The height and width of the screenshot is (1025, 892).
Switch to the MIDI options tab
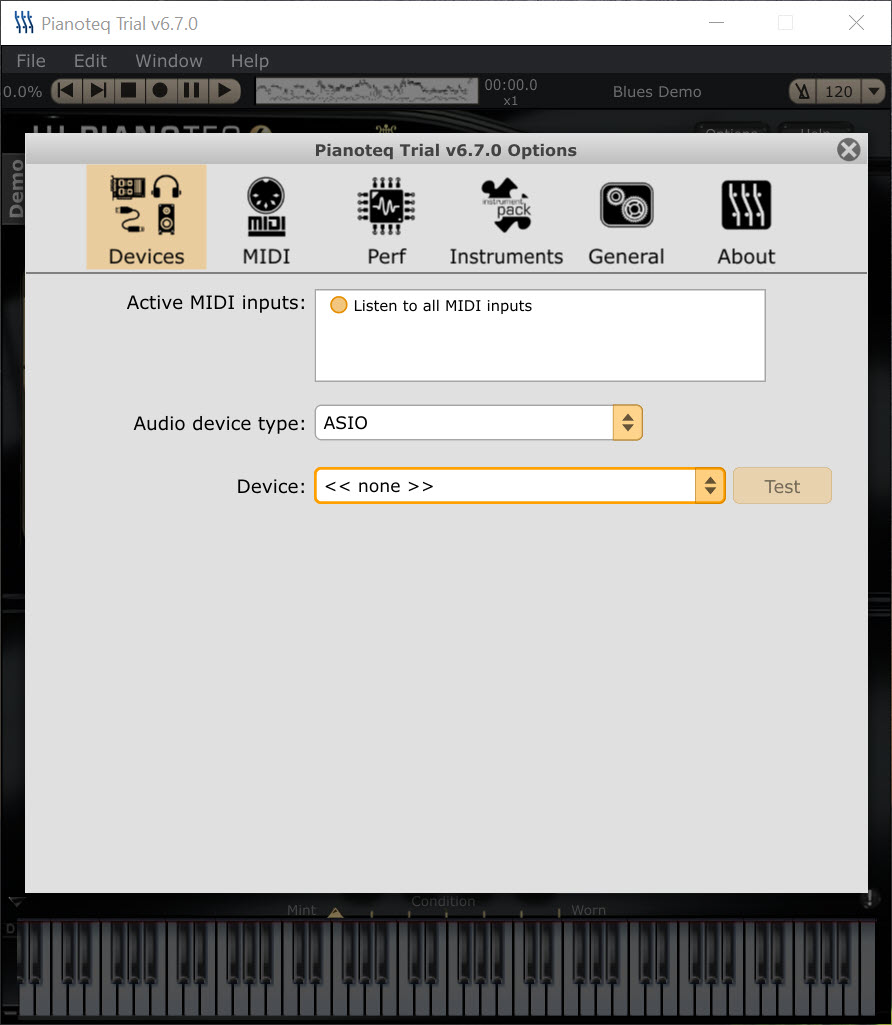pos(266,221)
